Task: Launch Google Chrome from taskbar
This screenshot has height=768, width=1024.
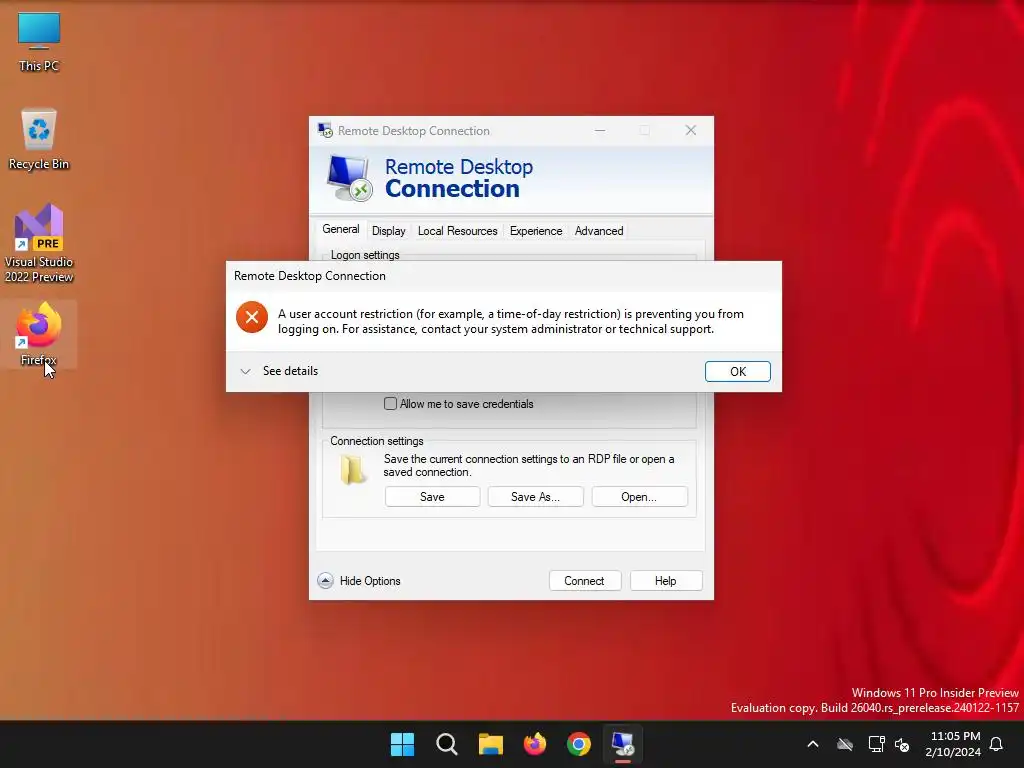Action: coord(579,744)
